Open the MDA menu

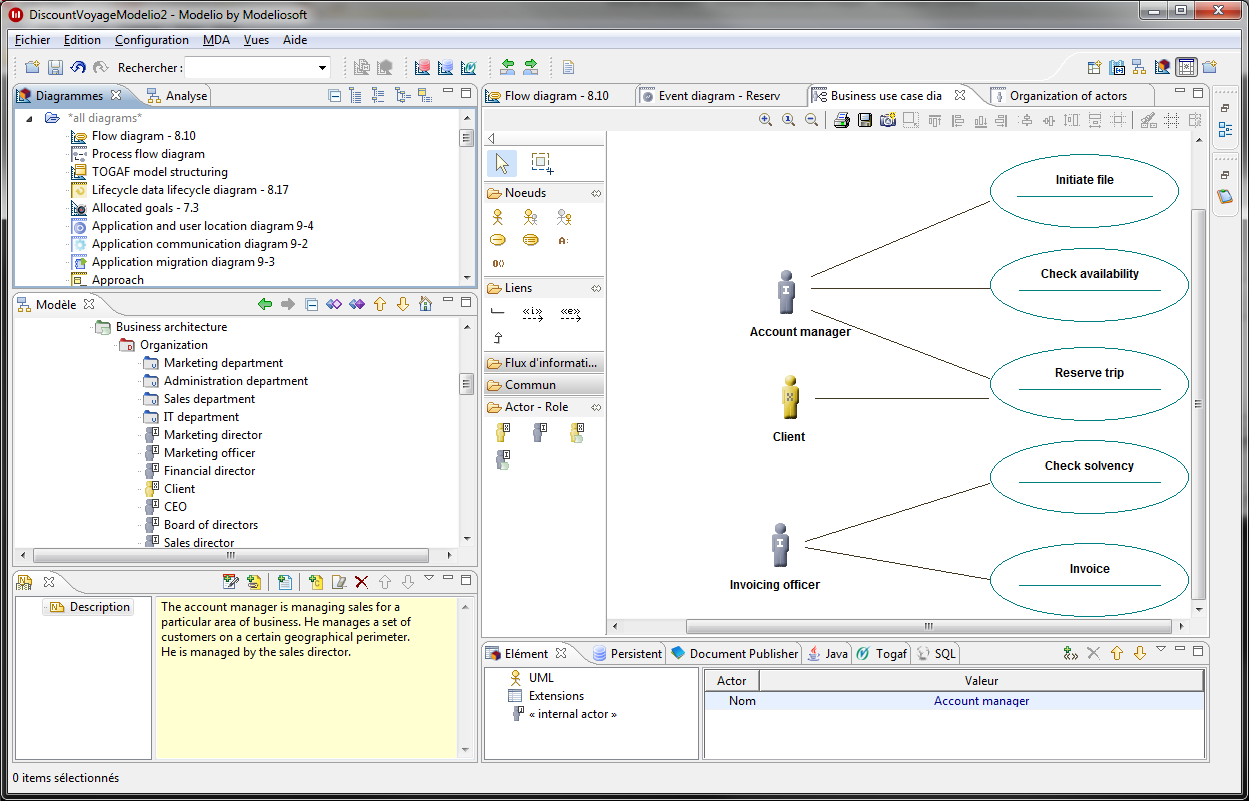[x=216, y=40]
